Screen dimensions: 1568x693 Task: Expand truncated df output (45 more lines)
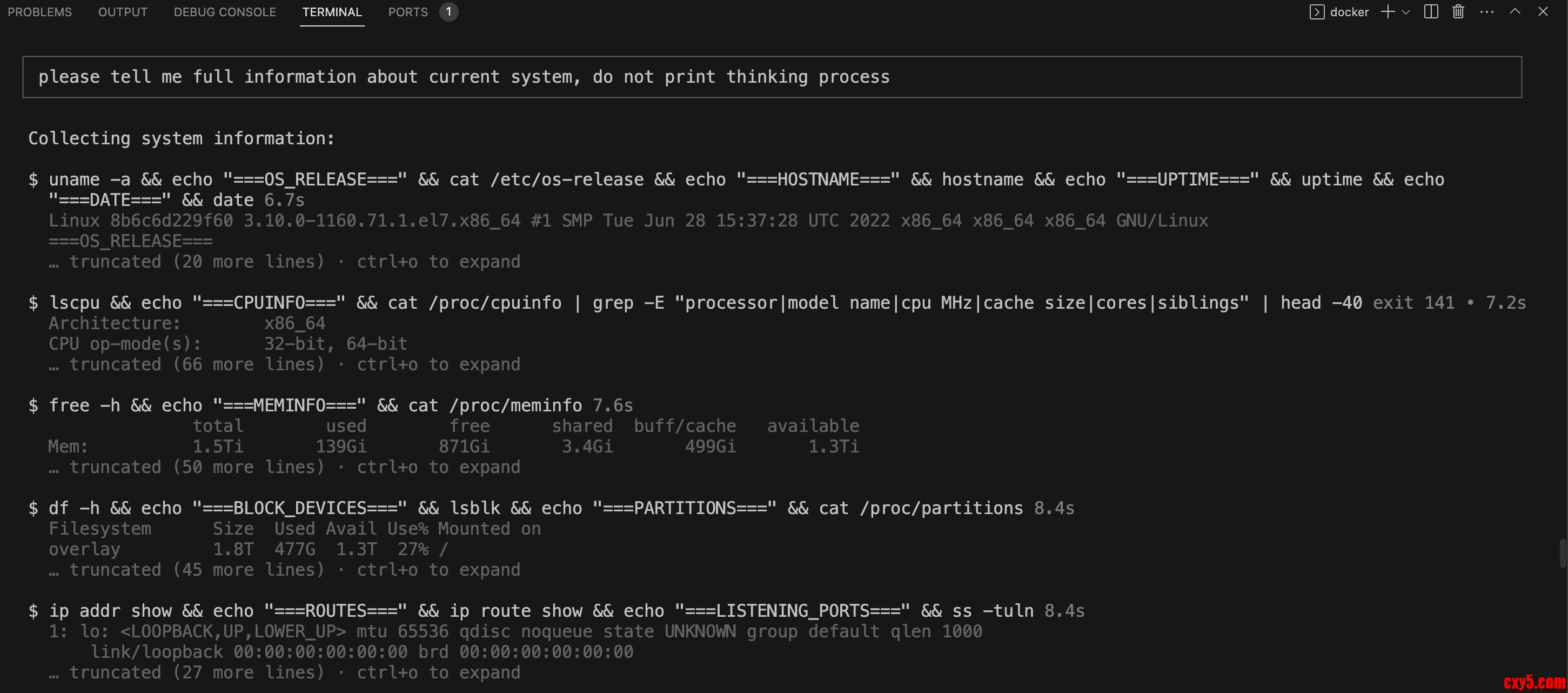click(294, 570)
